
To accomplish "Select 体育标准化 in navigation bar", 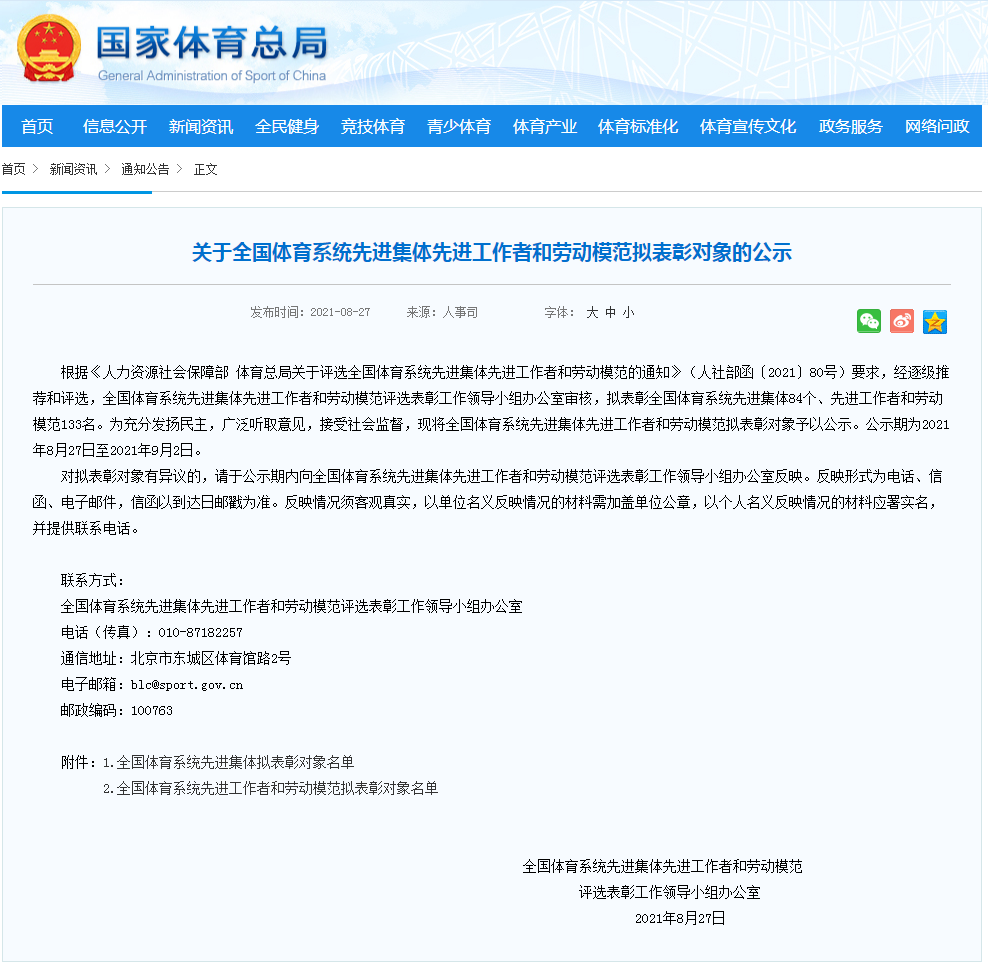I will pyautogui.click(x=638, y=126).
